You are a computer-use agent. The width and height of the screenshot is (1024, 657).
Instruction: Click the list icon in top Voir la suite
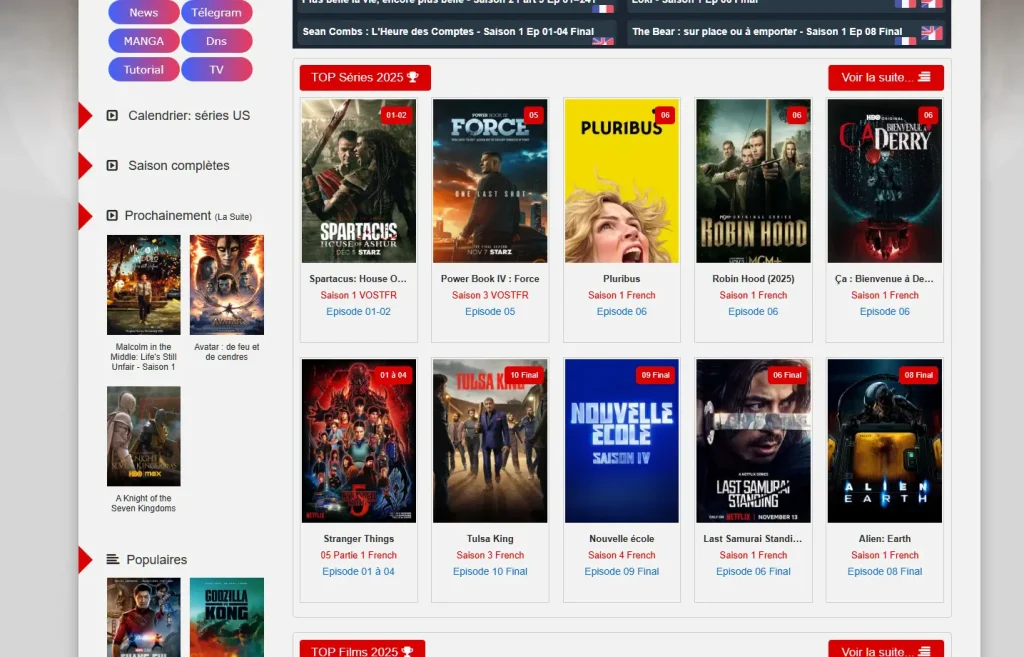click(x=924, y=77)
